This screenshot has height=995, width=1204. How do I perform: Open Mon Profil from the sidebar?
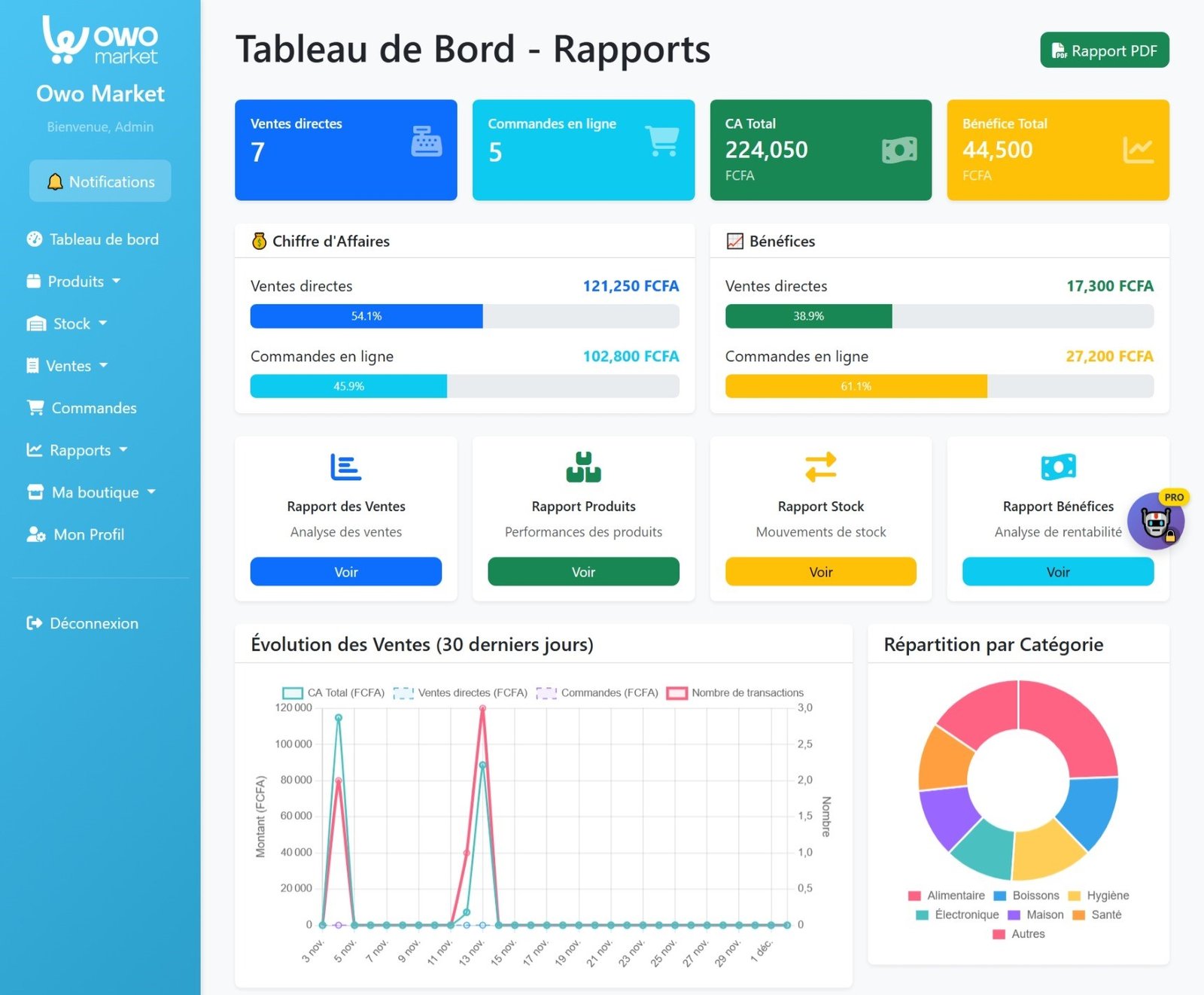point(75,534)
